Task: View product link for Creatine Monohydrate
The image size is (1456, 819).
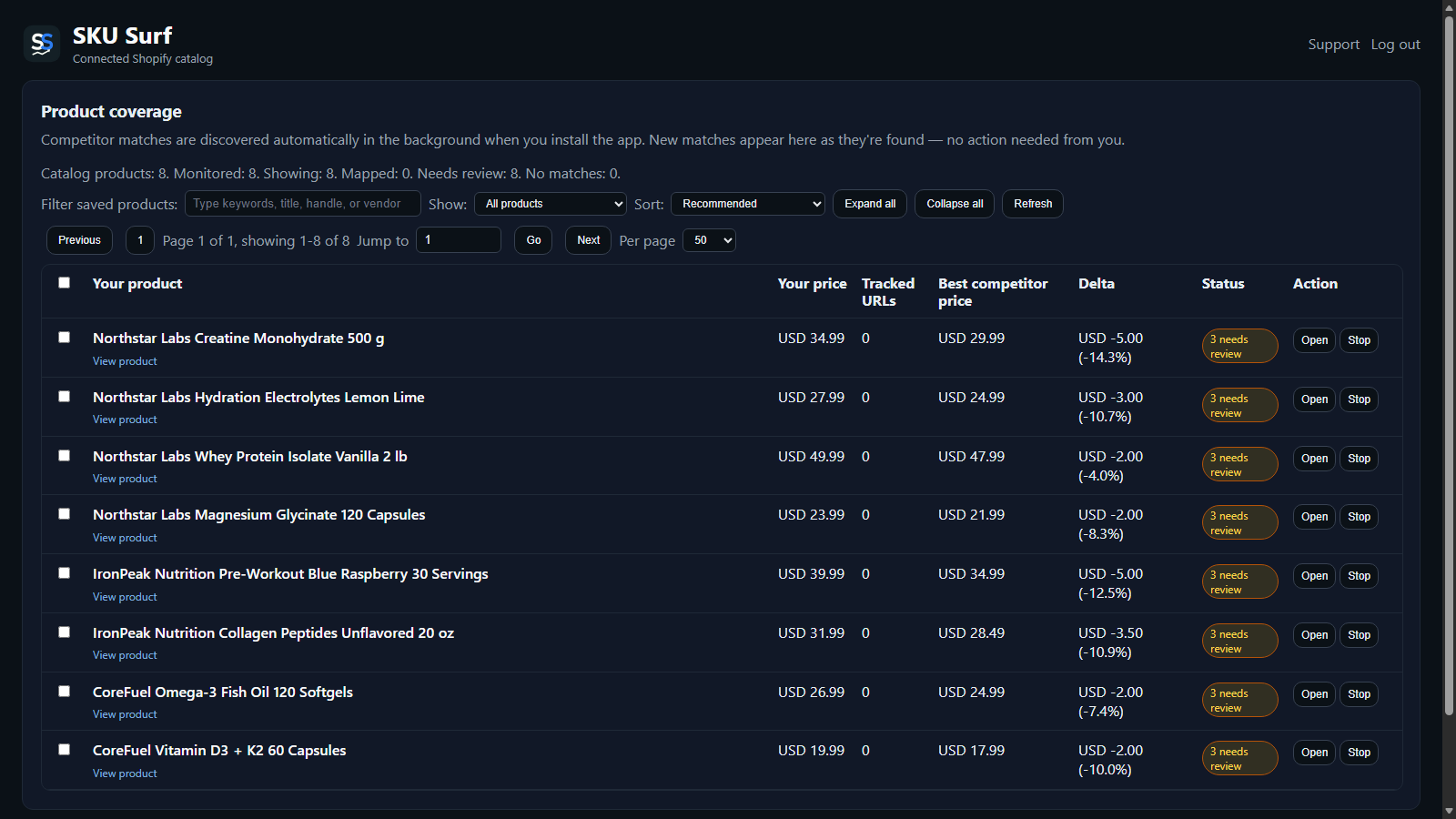Action: pos(125,361)
